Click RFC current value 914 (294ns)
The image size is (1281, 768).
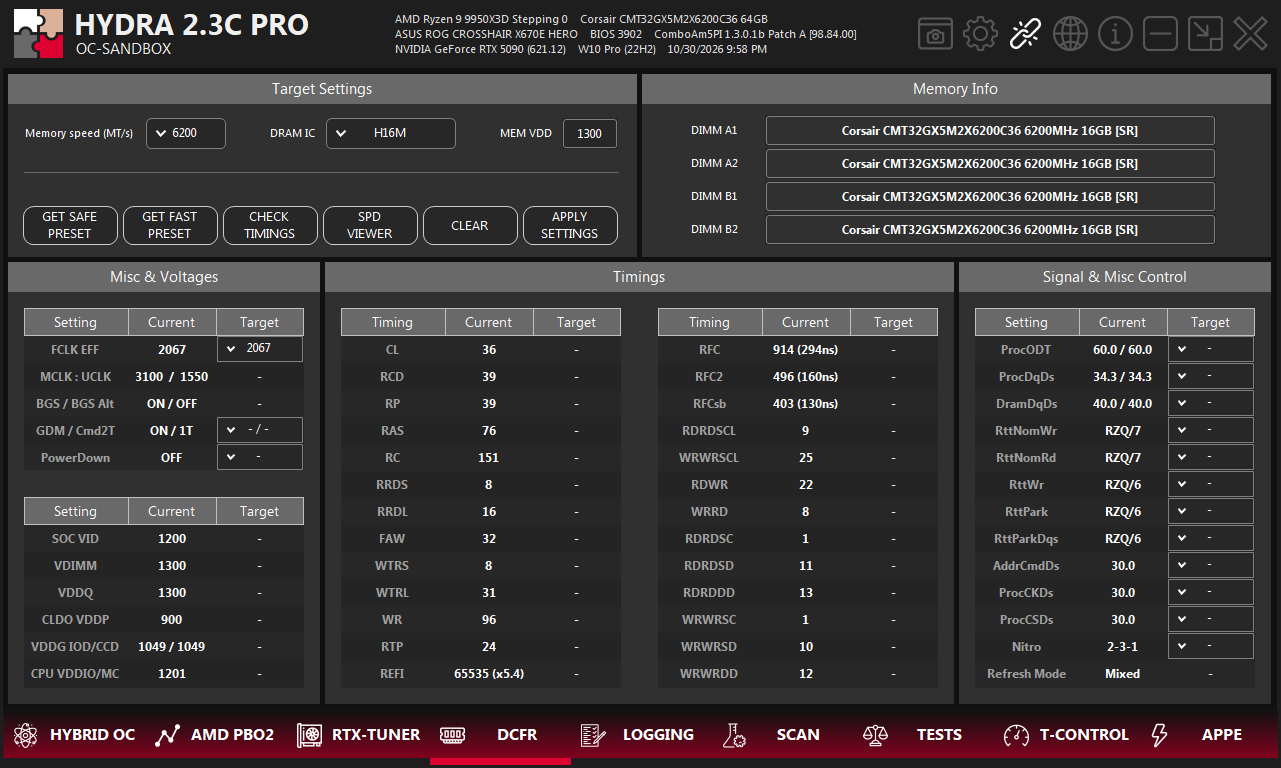coord(805,349)
